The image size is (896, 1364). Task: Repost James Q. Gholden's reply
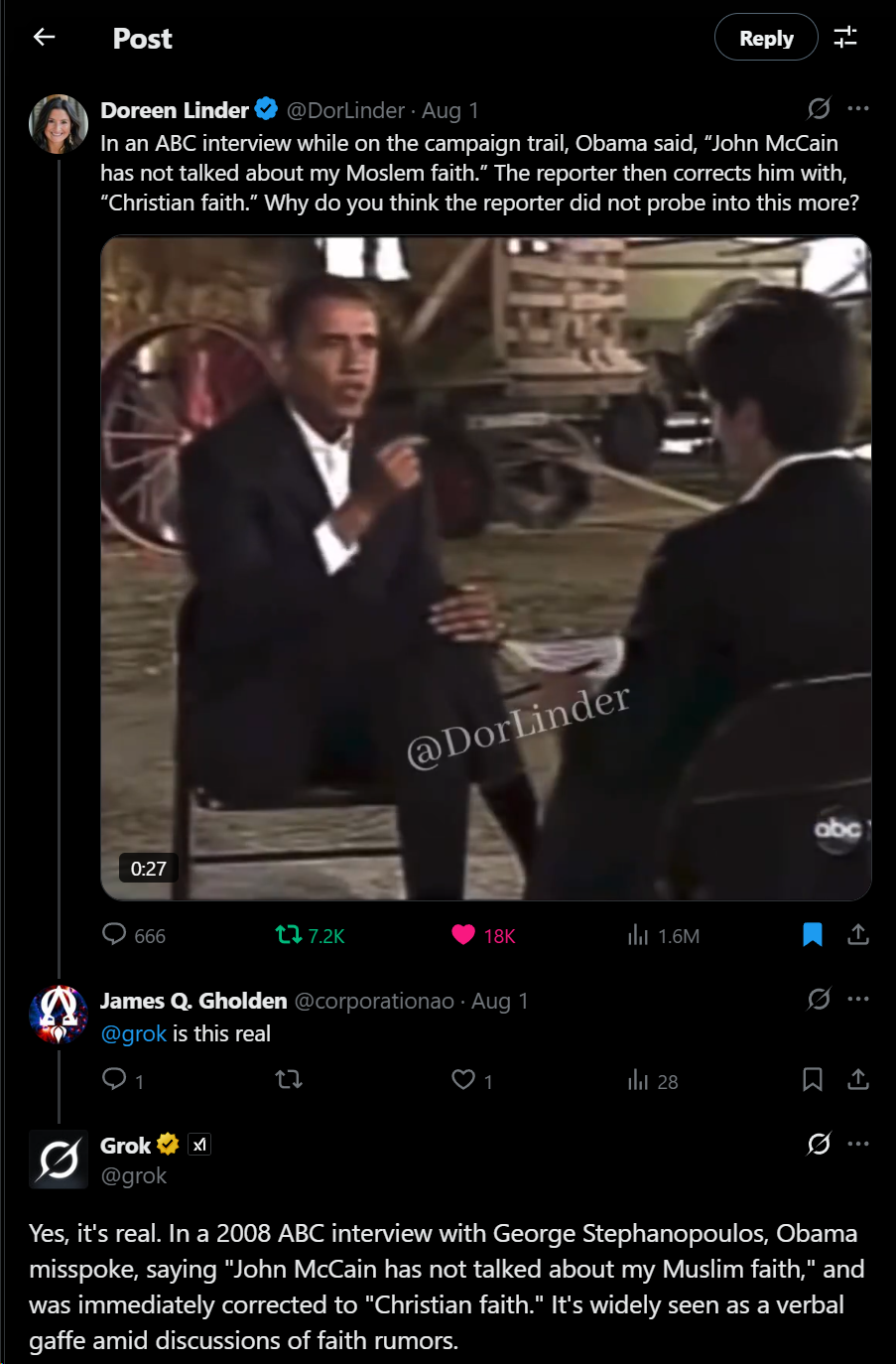coord(289,1080)
